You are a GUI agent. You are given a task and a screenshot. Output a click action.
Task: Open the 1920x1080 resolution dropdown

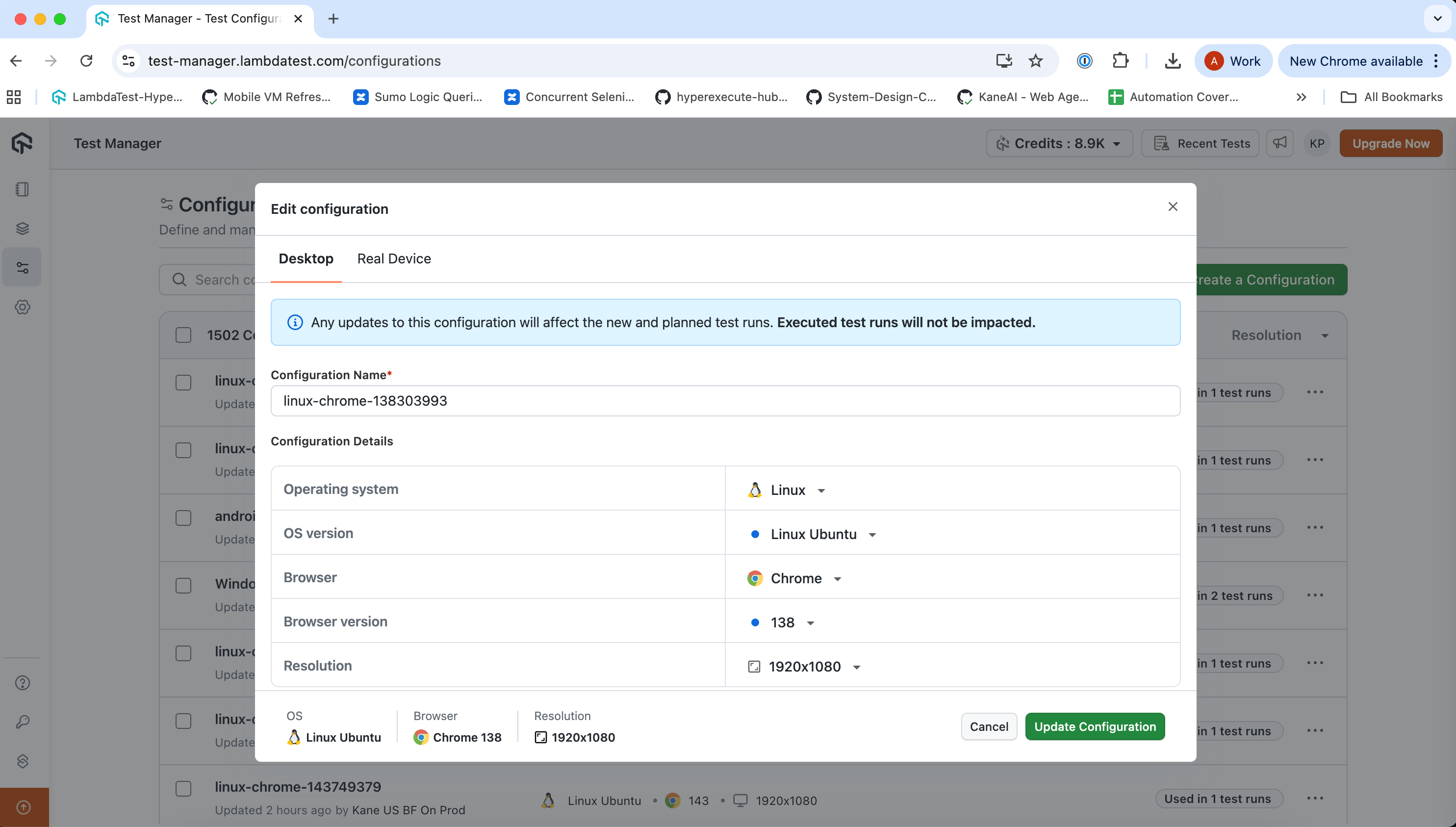804,667
